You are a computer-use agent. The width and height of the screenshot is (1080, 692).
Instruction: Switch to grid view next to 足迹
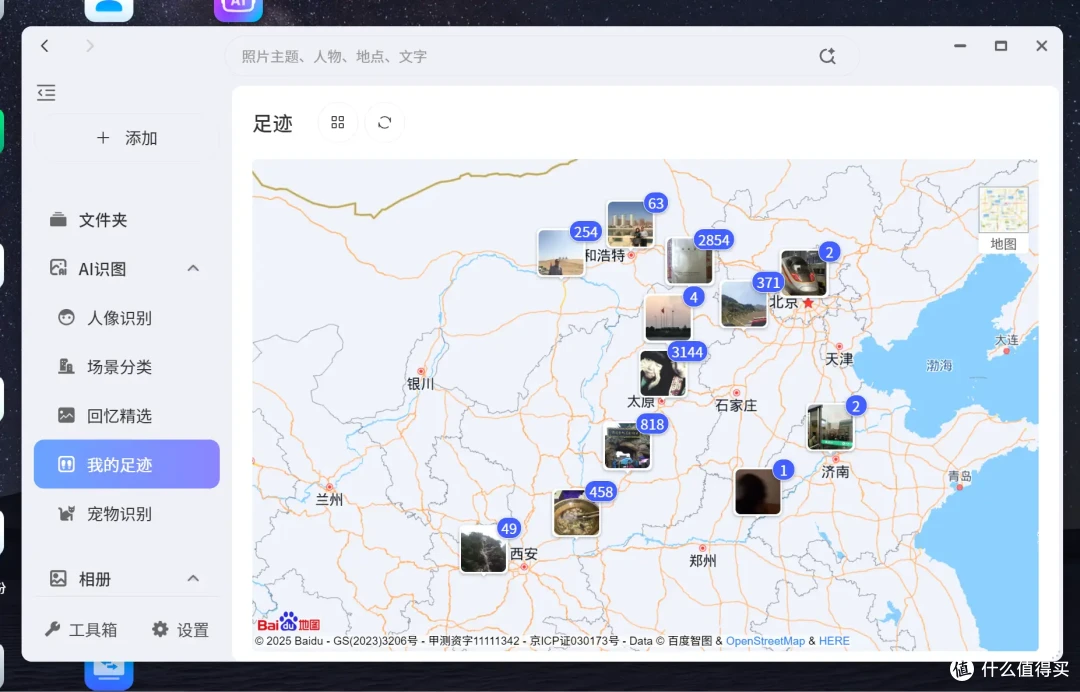click(338, 123)
